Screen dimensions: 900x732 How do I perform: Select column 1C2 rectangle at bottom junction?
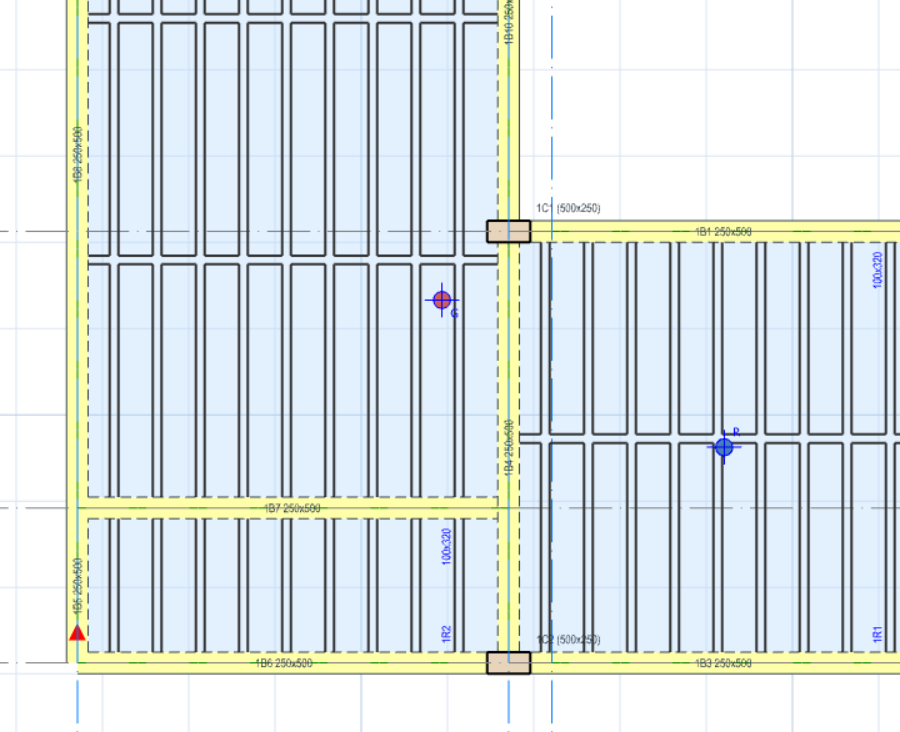[x=509, y=663]
